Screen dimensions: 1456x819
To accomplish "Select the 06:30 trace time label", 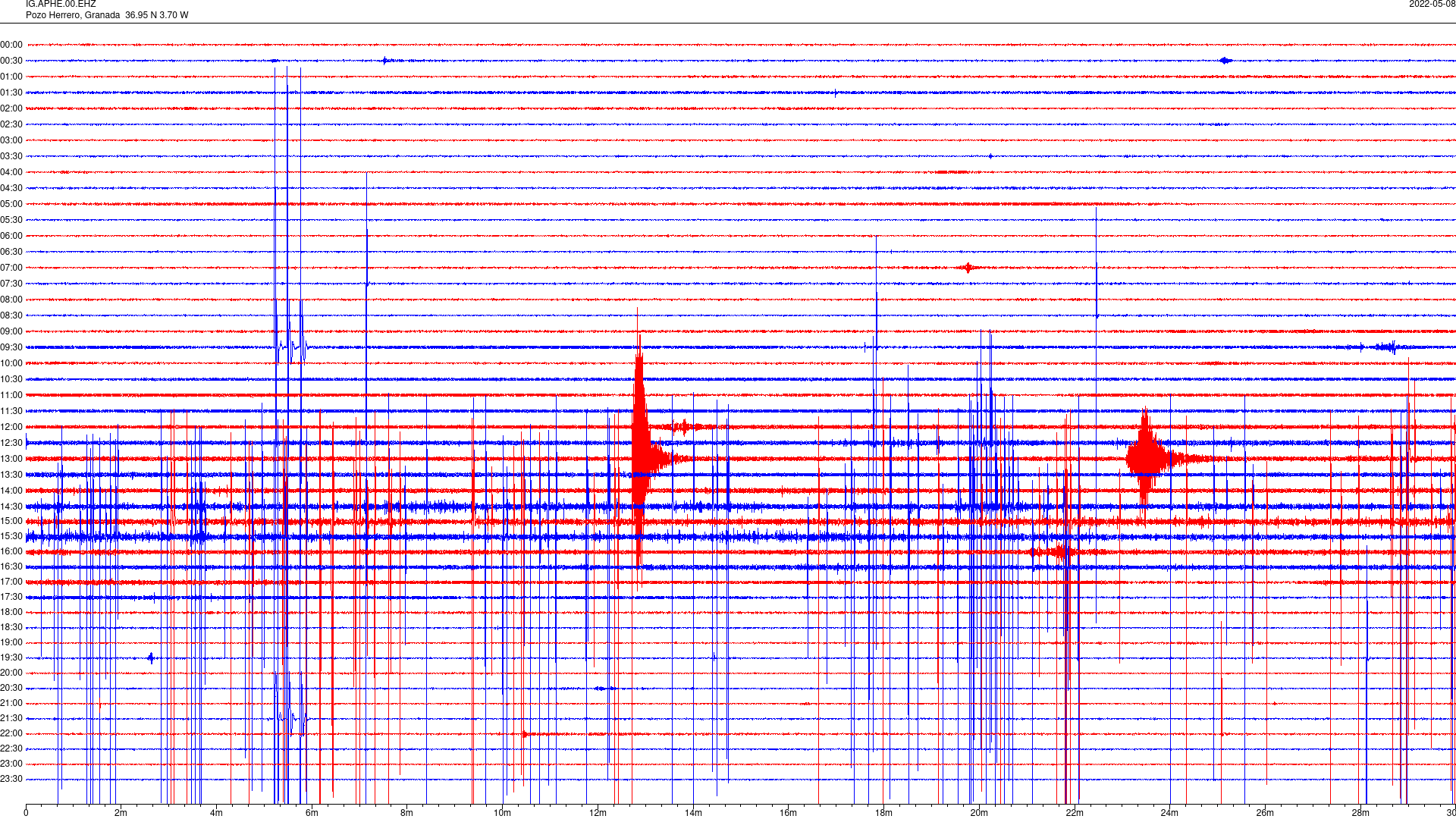I will point(11,252).
